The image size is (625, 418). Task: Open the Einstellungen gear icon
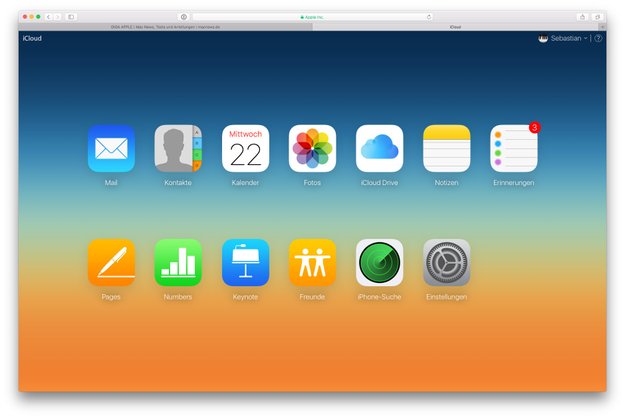point(447,262)
